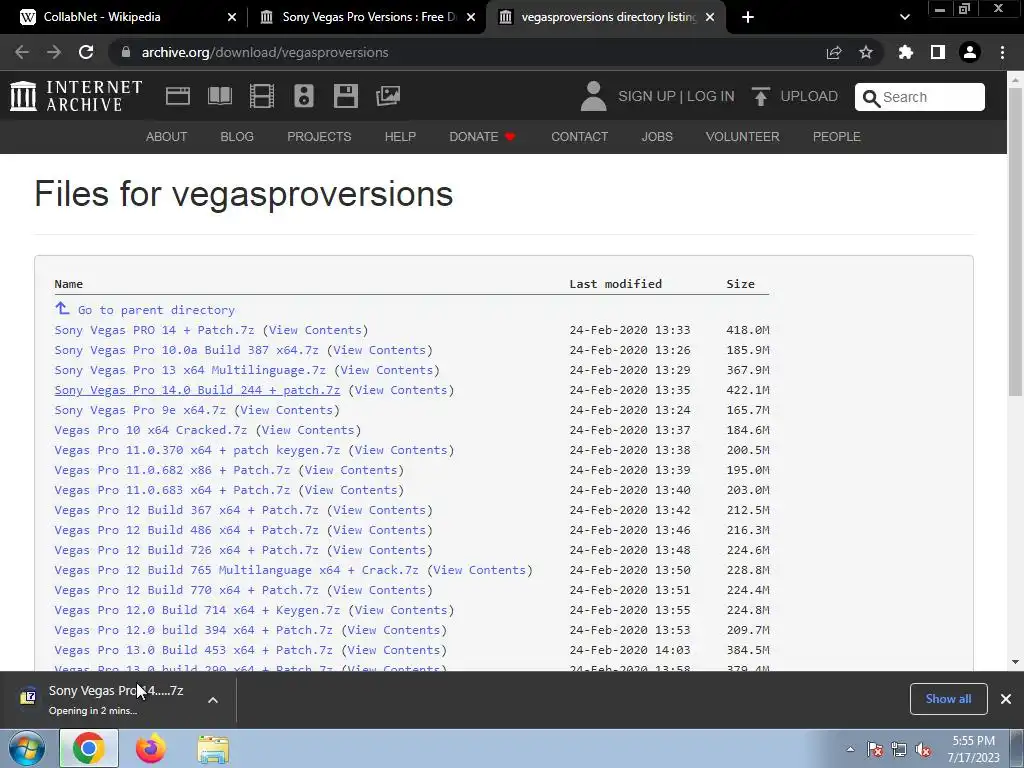
Task: Open the BLOG menu item
Action: [x=237, y=136]
